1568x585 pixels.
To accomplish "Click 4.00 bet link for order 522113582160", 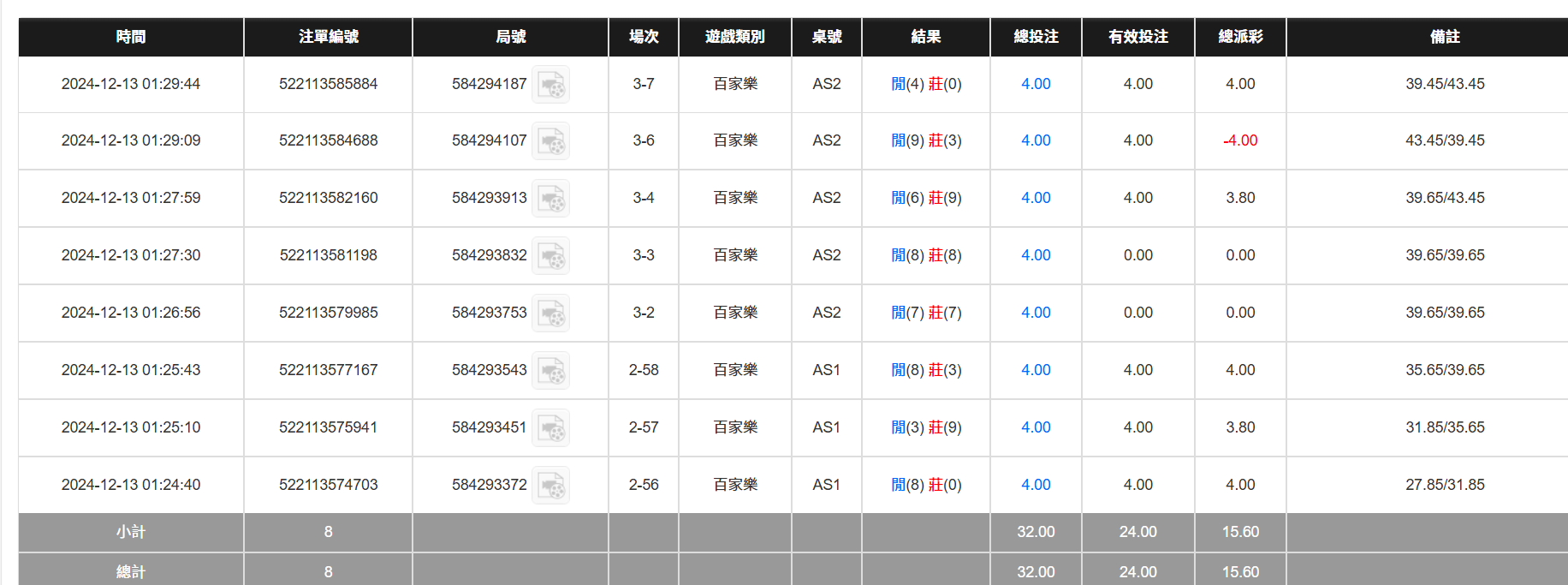I will [x=1036, y=198].
